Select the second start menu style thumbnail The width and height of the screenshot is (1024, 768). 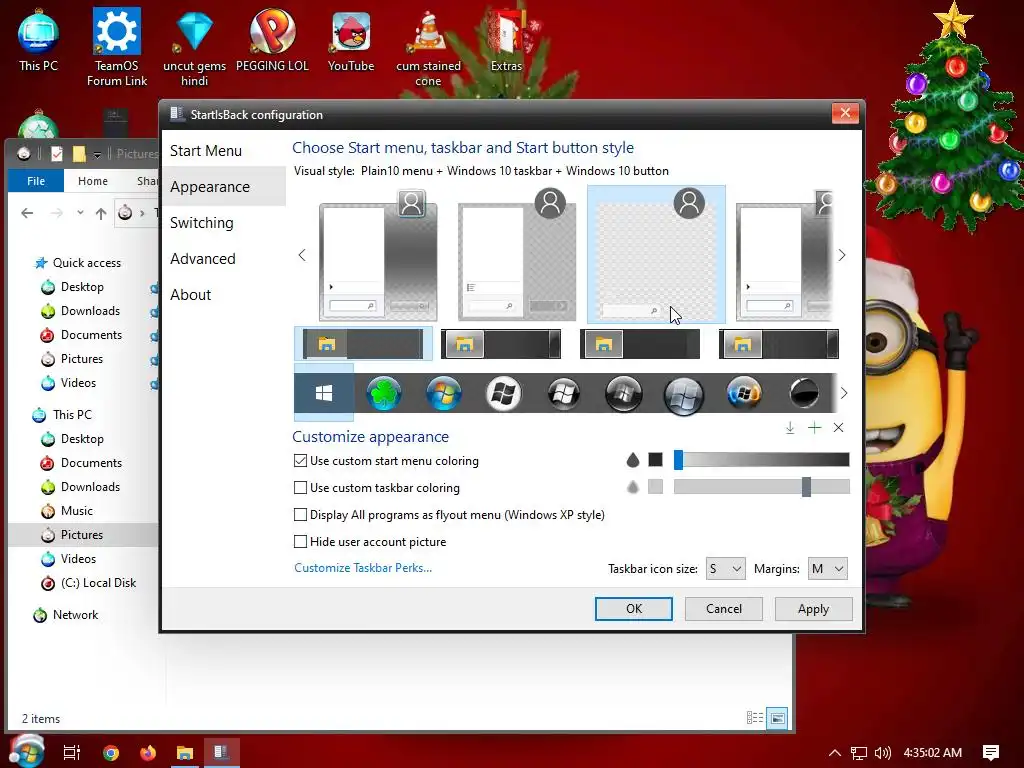point(517,256)
